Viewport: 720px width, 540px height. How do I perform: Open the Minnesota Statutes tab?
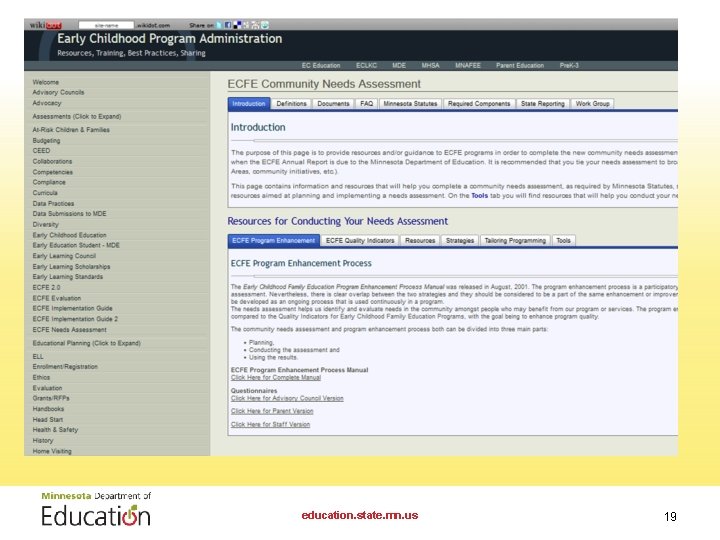411,104
